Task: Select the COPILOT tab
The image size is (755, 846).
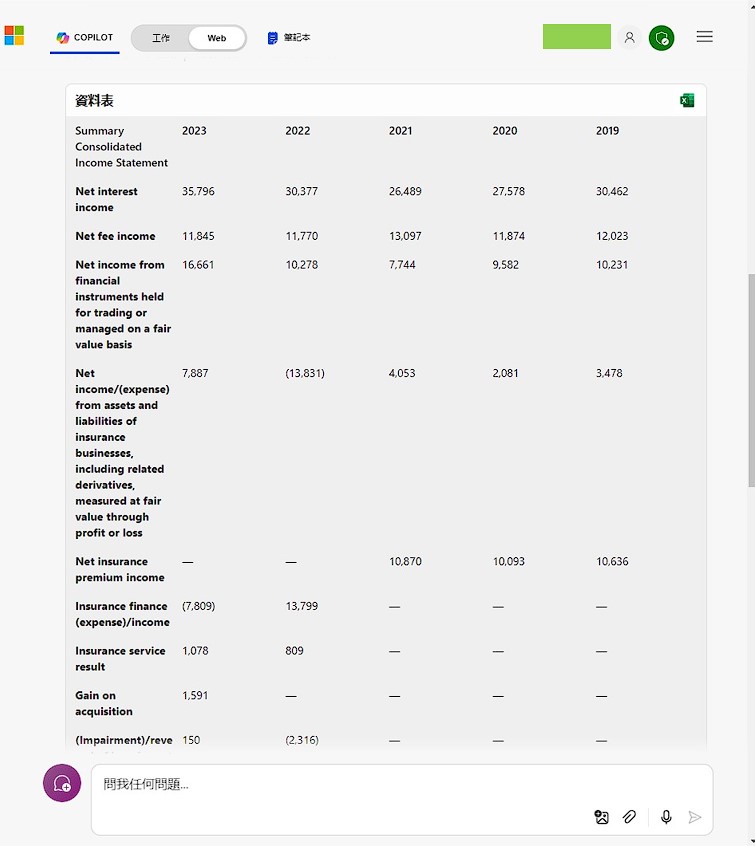Action: click(85, 38)
